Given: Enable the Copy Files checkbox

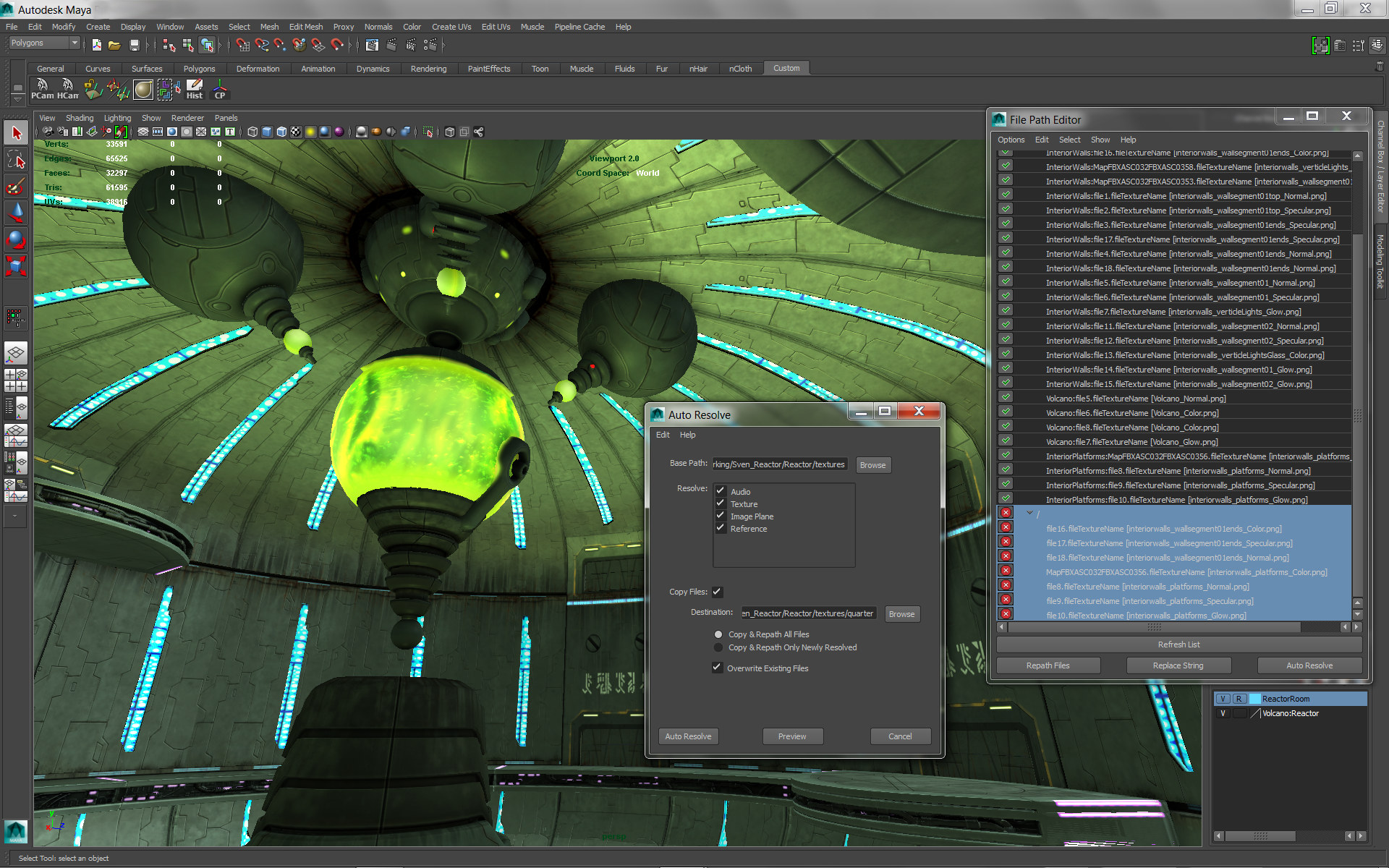Looking at the screenshot, I should point(718,591).
